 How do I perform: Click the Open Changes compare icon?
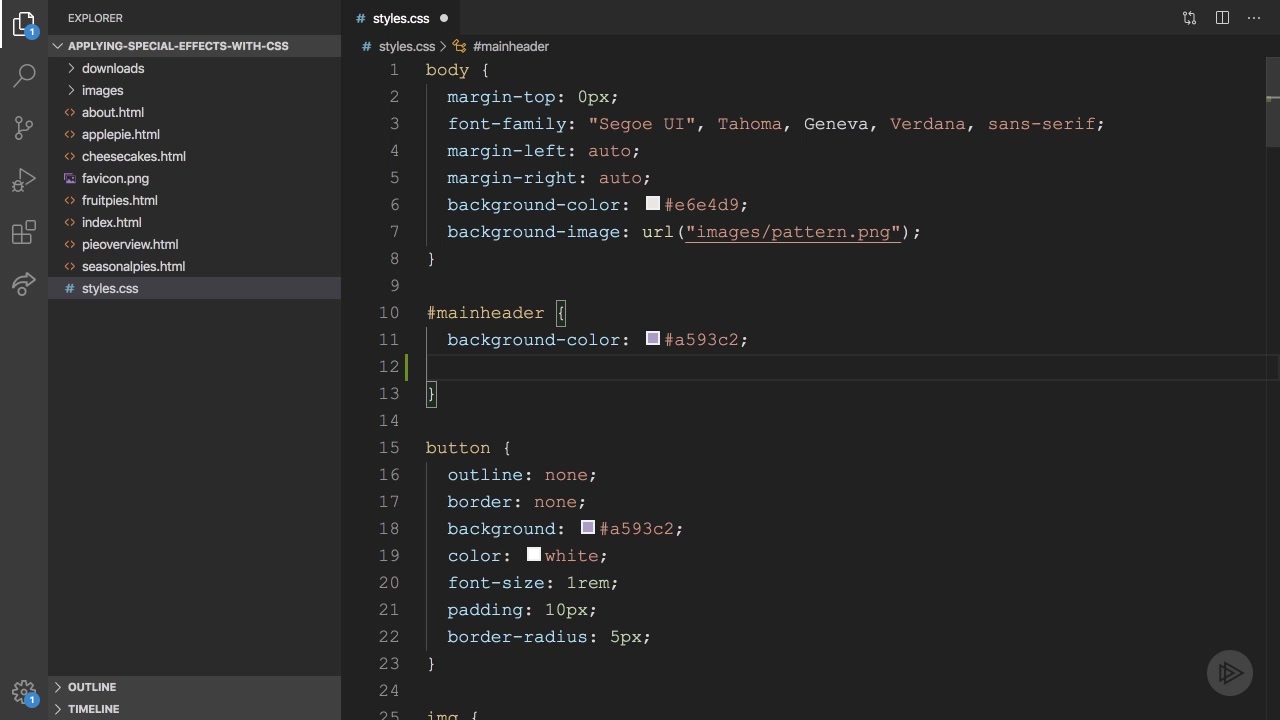pos(1189,18)
